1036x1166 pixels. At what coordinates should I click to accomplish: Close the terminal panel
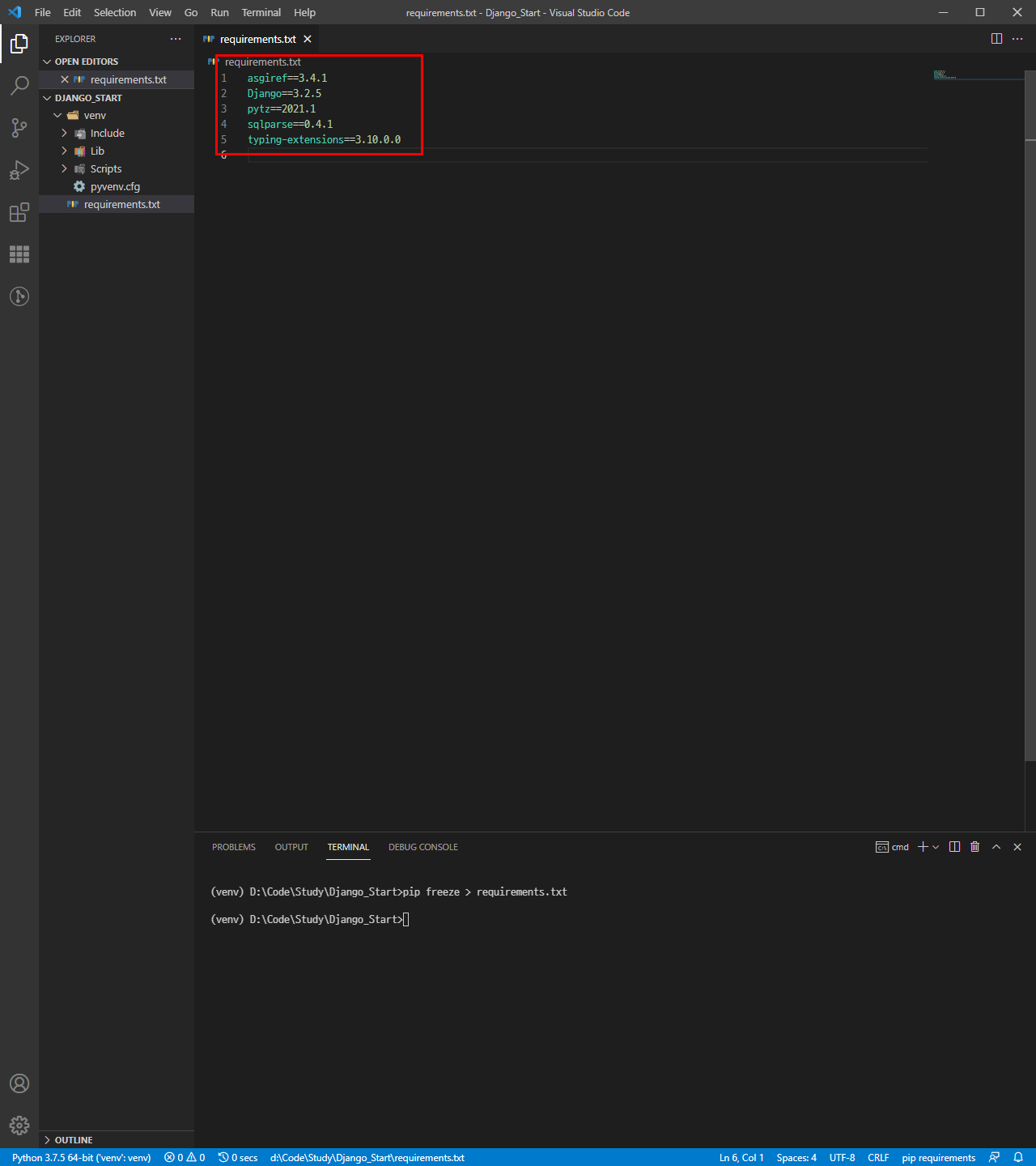1017,847
